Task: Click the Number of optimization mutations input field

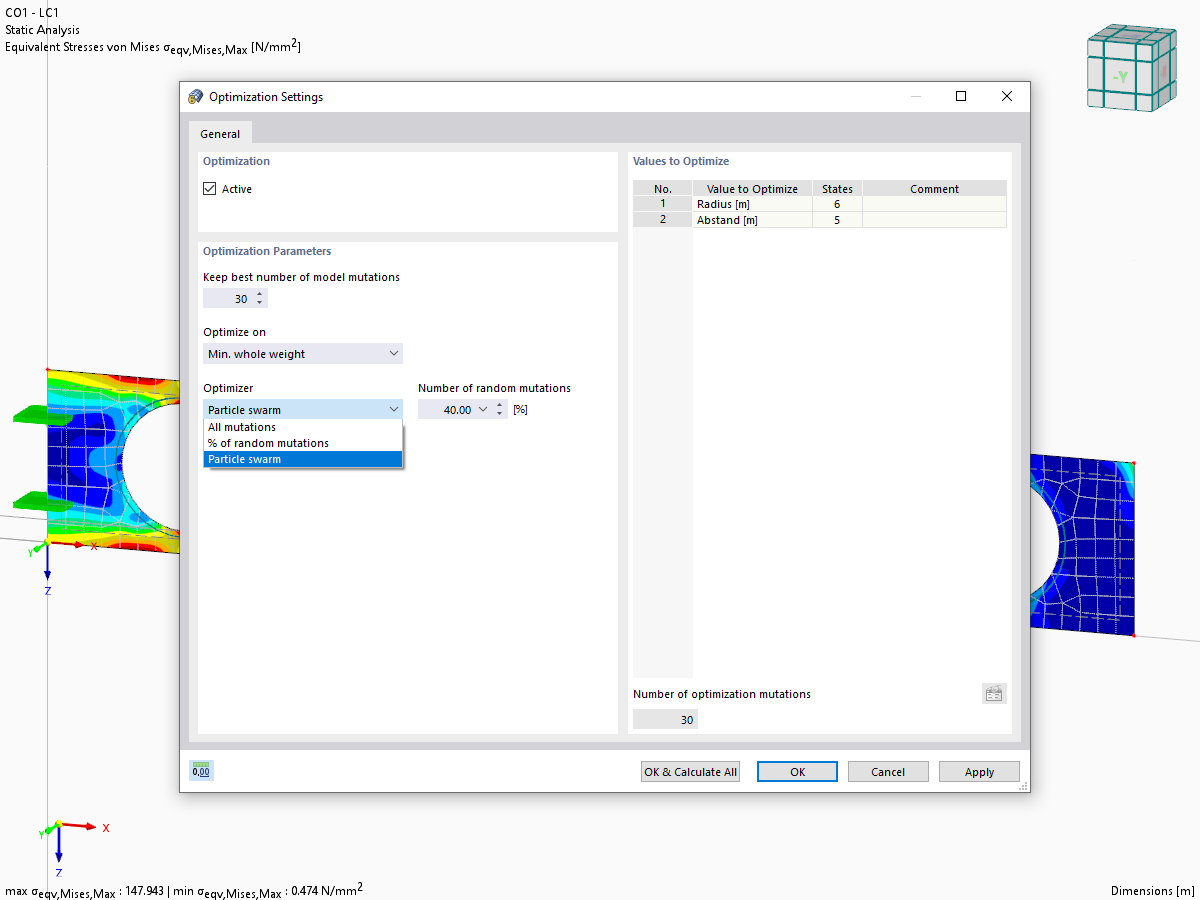Action: (664, 718)
